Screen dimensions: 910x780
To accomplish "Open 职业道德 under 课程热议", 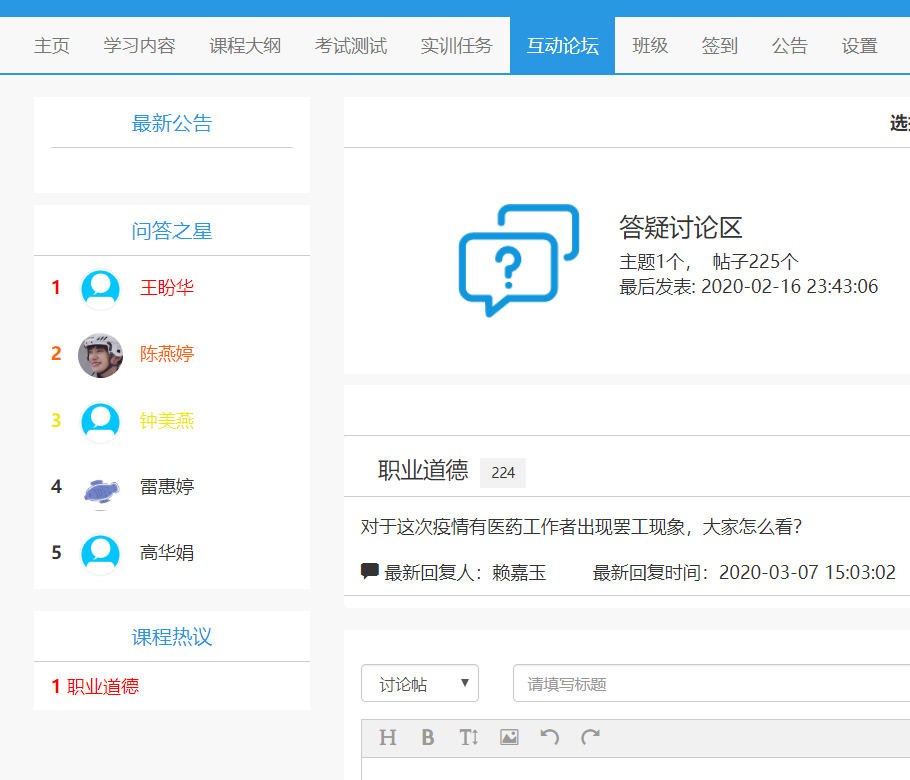I will click(102, 687).
